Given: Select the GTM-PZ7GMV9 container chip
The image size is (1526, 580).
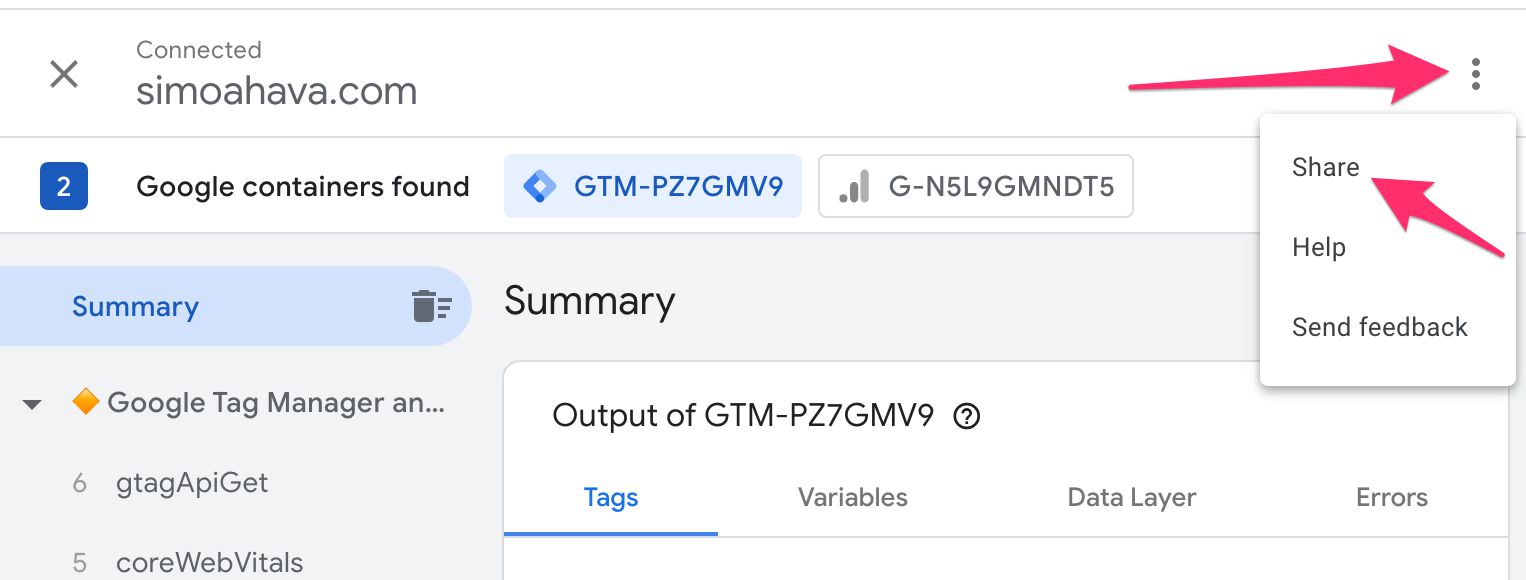Looking at the screenshot, I should tap(653, 186).
